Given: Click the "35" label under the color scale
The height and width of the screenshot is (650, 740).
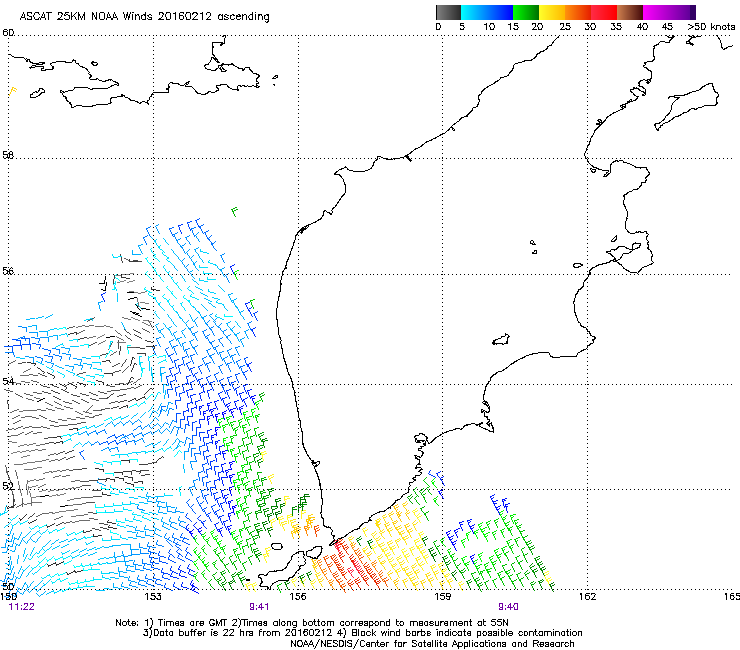Looking at the screenshot, I should click(x=616, y=27).
